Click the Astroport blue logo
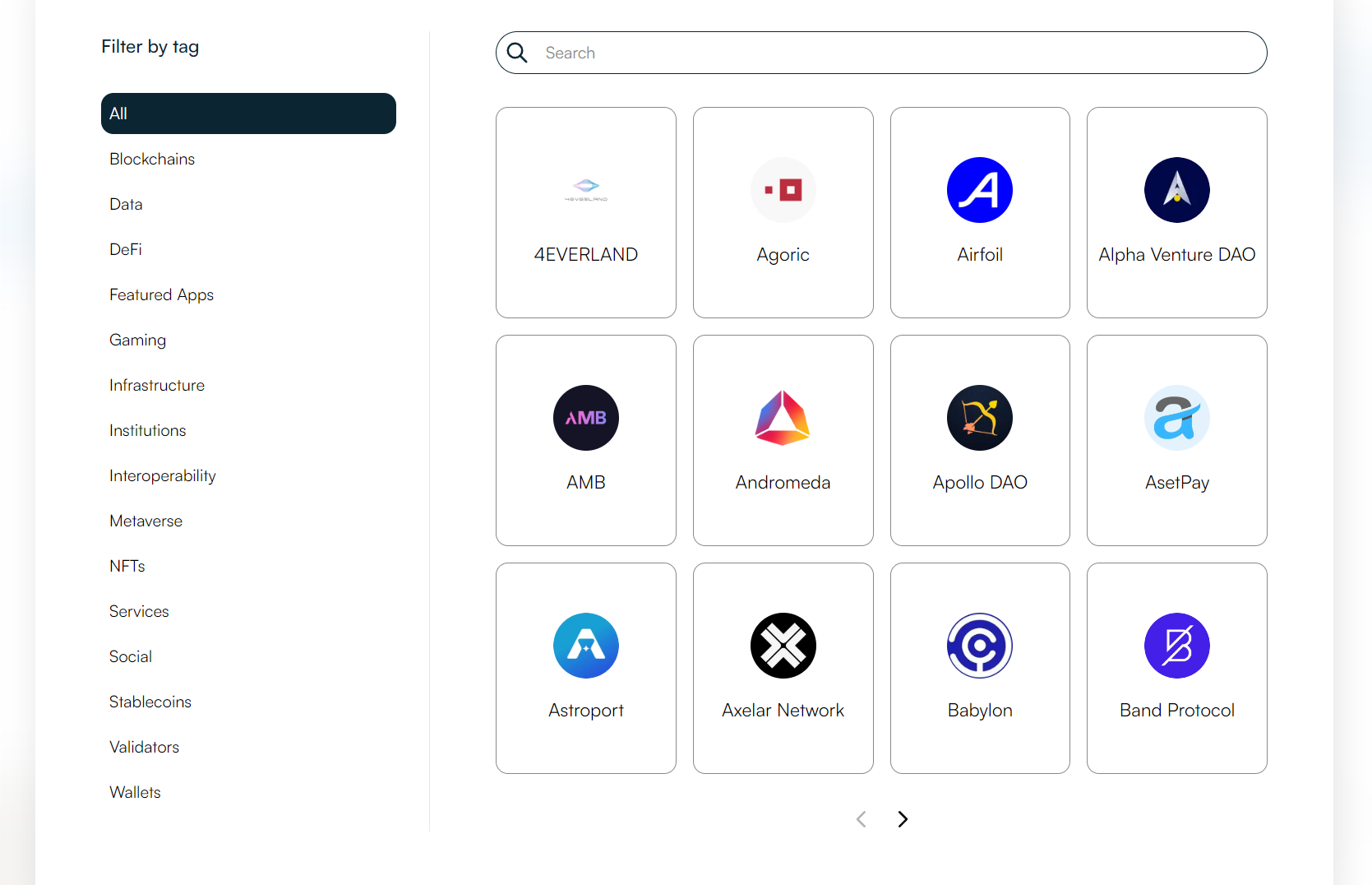This screenshot has height=885, width=1372. (x=586, y=646)
